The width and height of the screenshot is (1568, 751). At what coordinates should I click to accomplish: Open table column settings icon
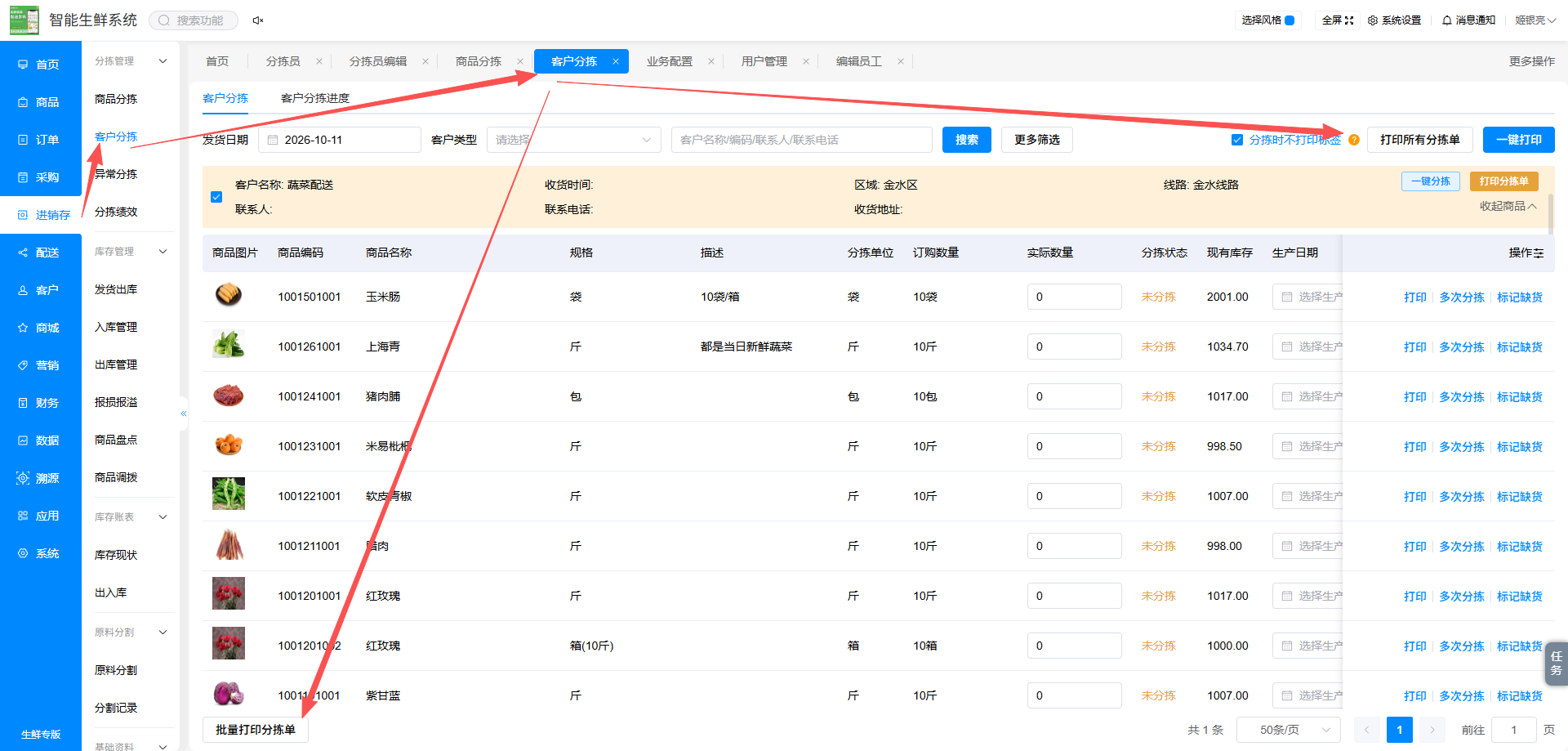tap(1539, 253)
